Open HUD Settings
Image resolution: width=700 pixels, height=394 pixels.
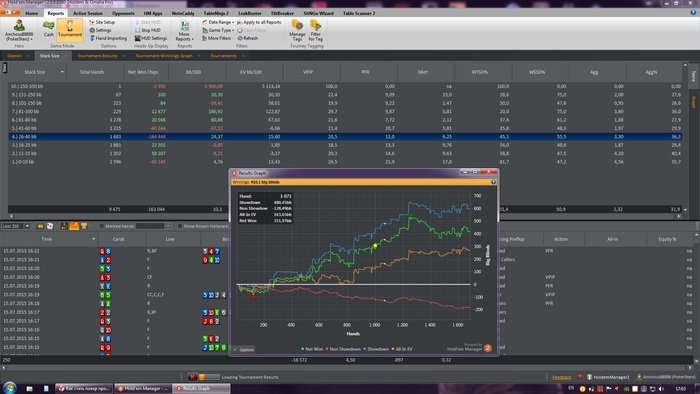(151, 38)
